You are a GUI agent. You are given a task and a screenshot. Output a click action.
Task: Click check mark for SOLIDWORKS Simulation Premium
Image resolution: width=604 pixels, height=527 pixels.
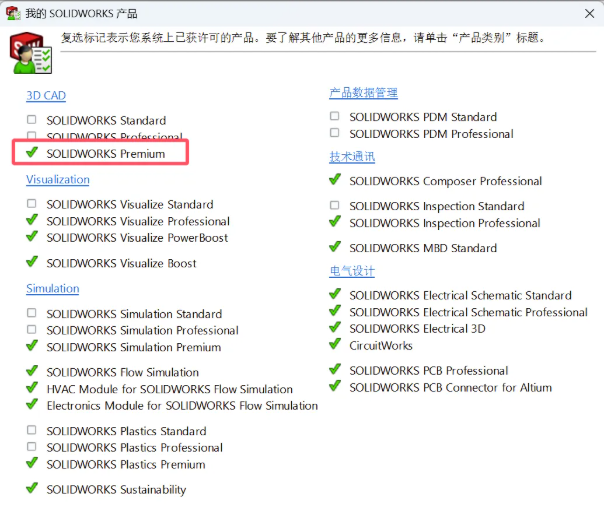pos(32,346)
